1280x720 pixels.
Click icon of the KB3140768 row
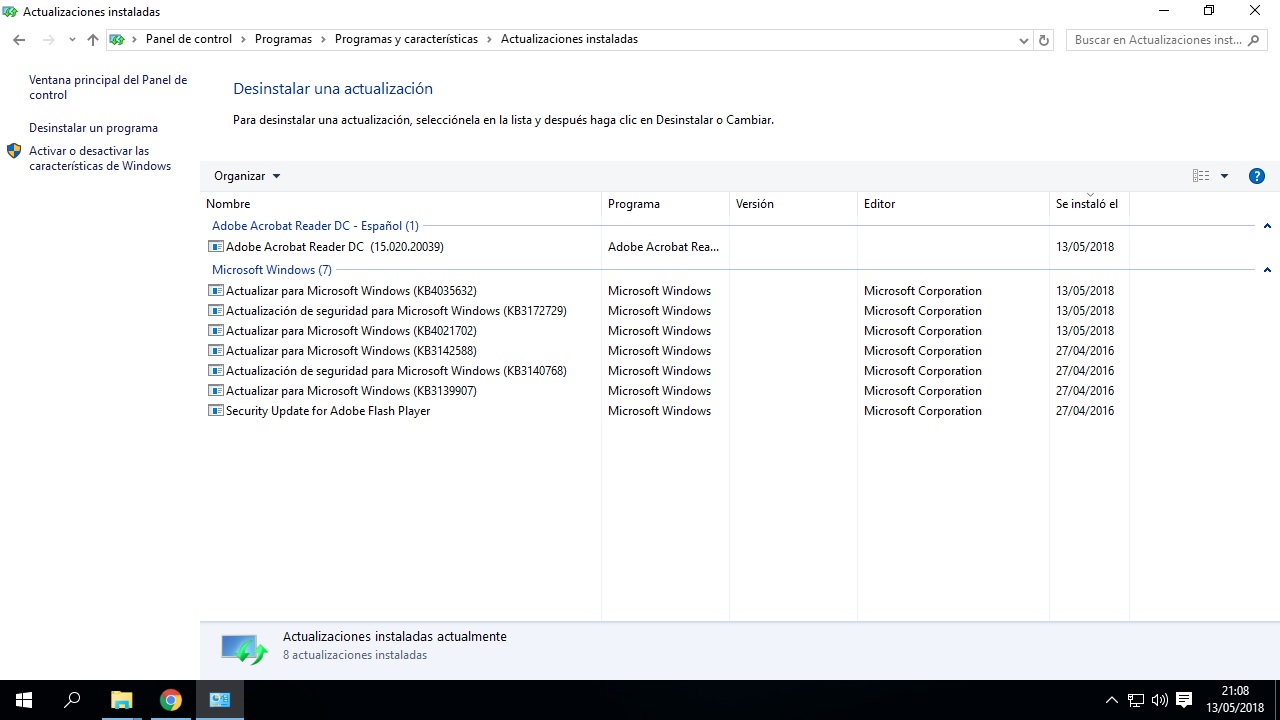click(215, 371)
